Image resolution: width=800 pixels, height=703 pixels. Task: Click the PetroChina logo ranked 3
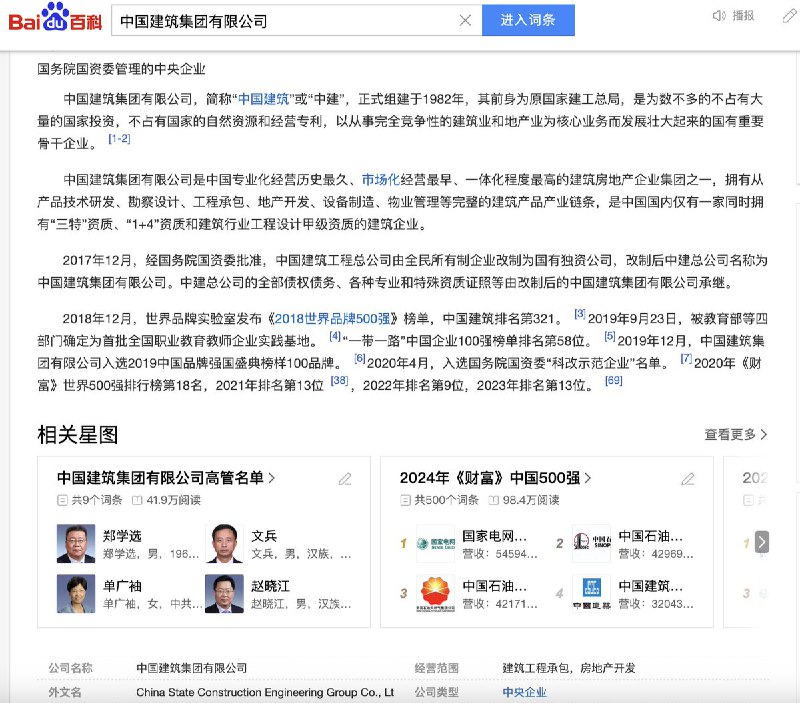436,593
